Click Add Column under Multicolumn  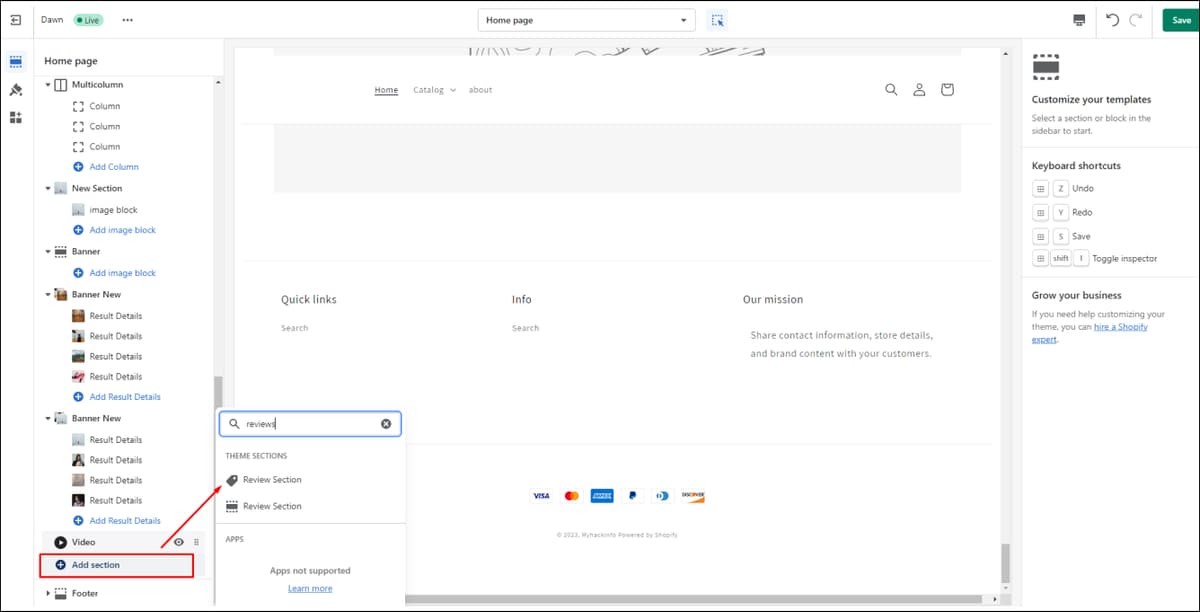[x=114, y=167]
